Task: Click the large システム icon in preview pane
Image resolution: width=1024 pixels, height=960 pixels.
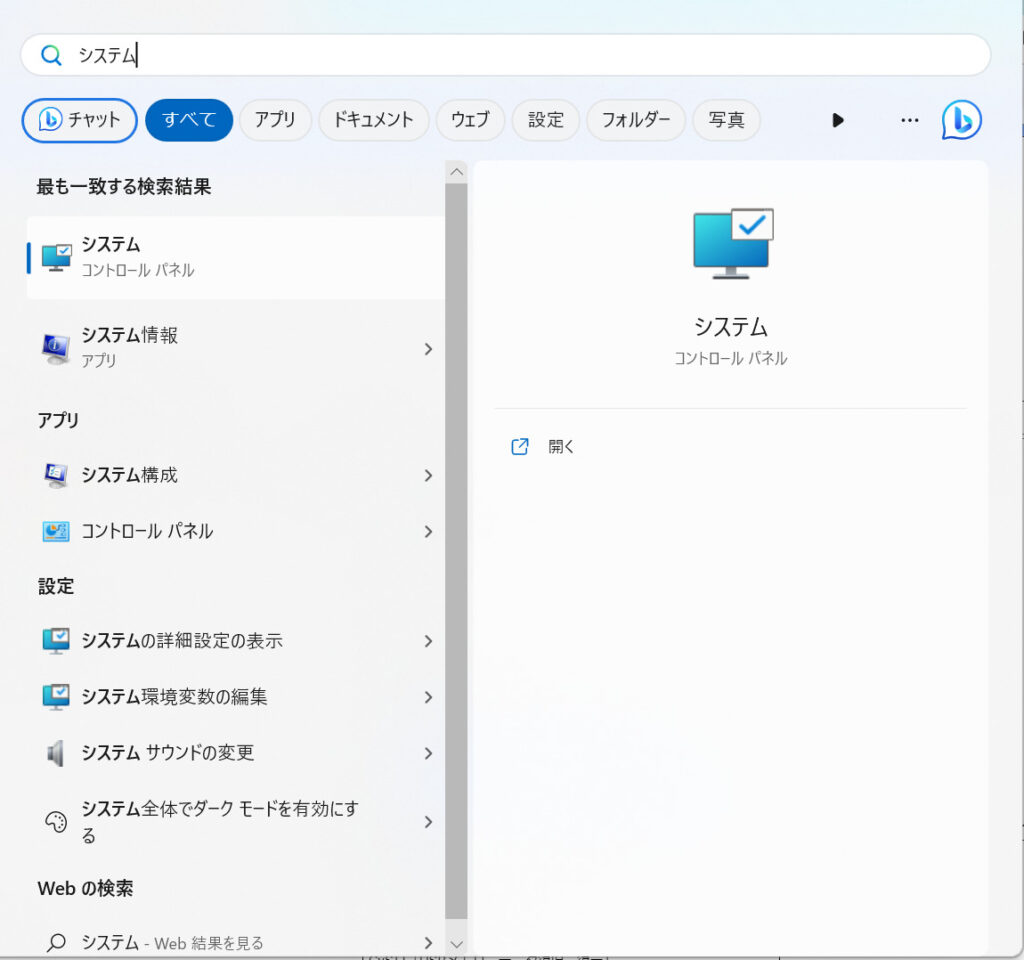Action: click(733, 244)
